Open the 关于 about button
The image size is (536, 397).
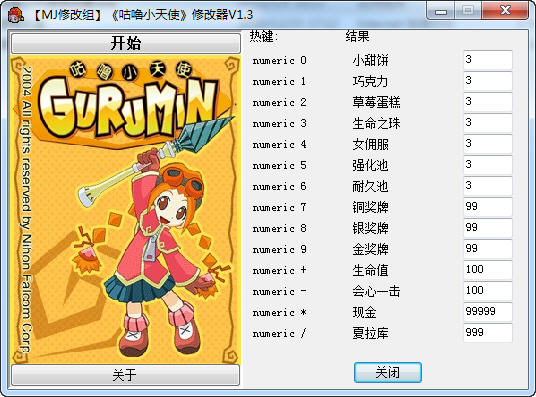pos(125,375)
